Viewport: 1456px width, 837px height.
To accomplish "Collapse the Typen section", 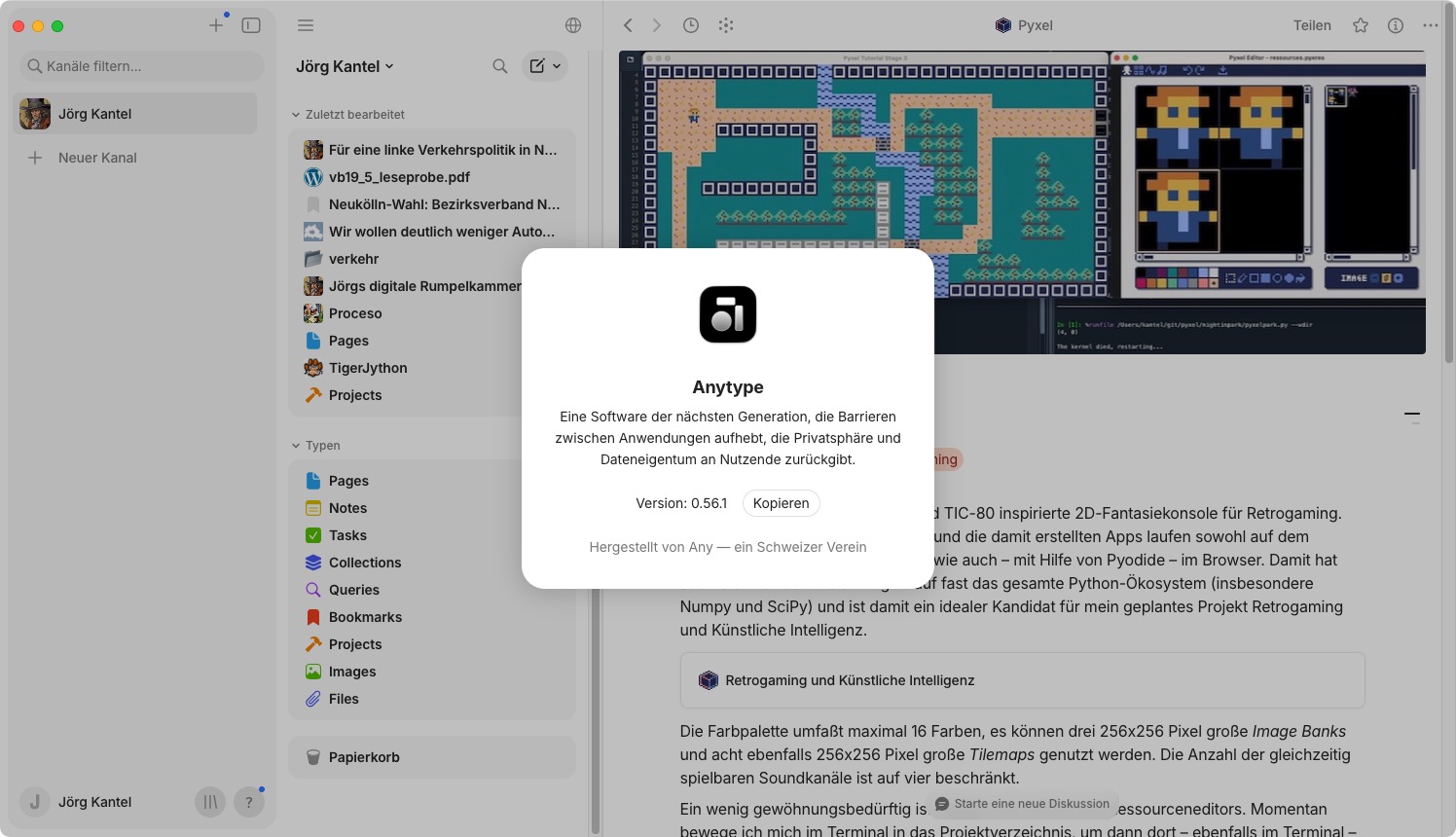I will coord(315,445).
